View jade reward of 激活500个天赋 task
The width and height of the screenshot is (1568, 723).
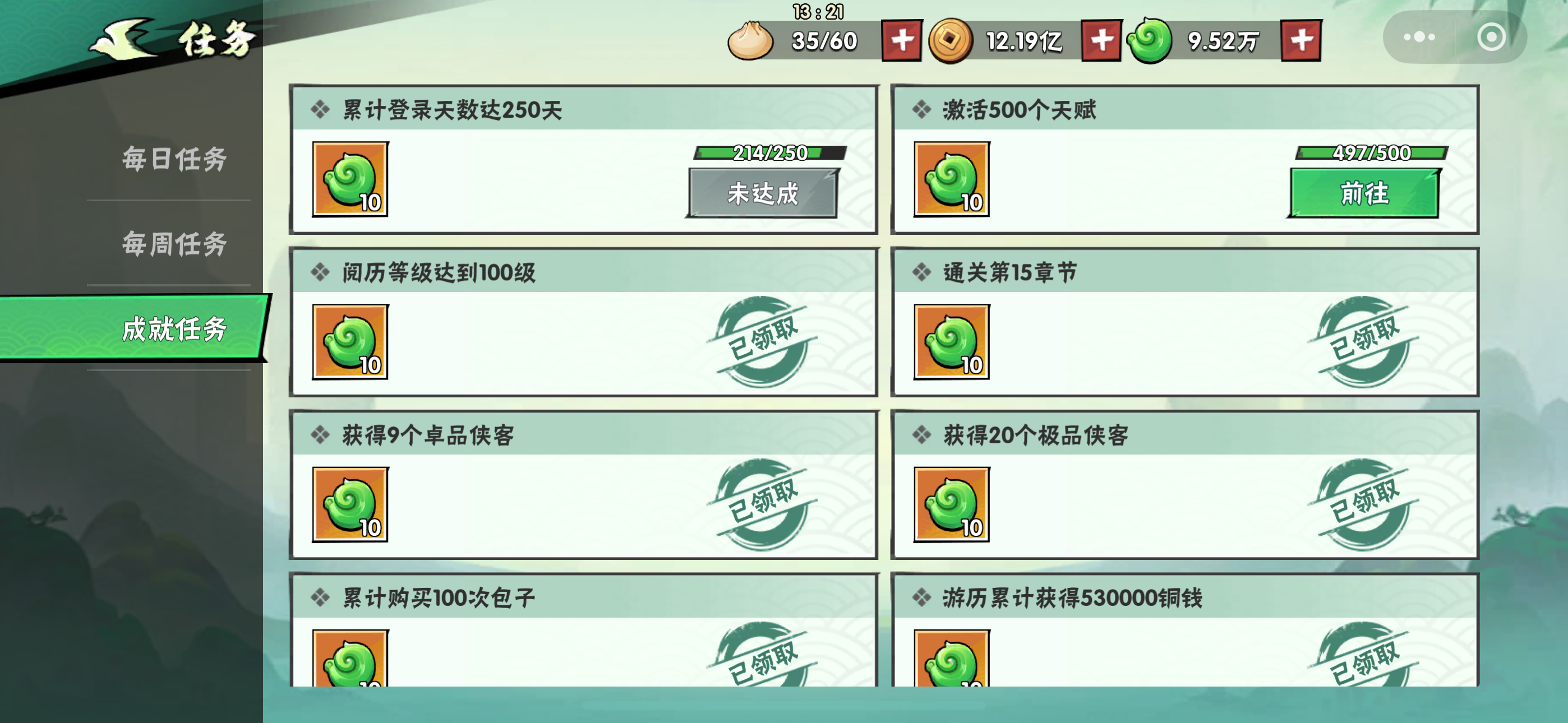[x=951, y=179]
